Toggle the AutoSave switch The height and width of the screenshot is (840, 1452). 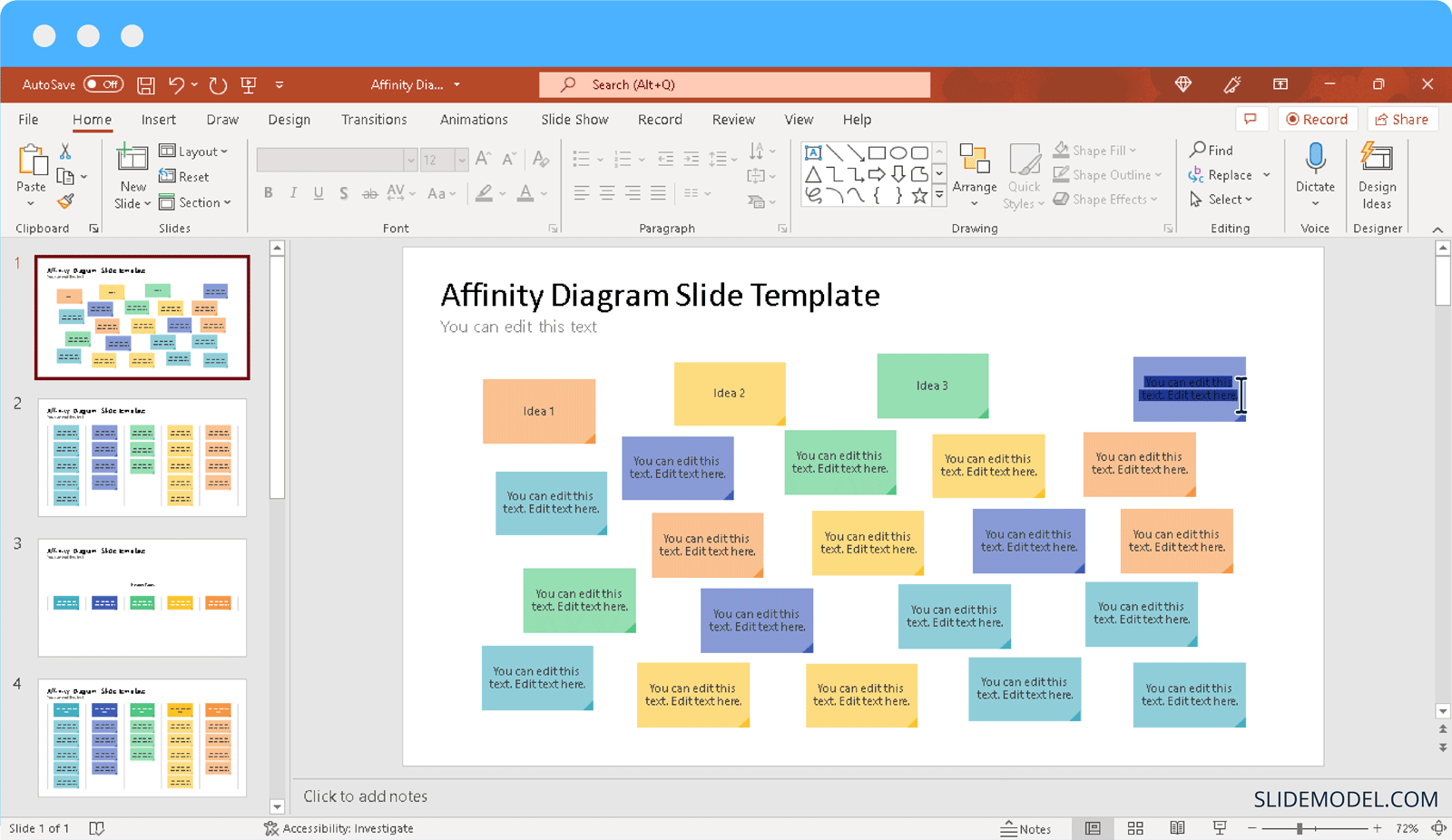click(103, 84)
